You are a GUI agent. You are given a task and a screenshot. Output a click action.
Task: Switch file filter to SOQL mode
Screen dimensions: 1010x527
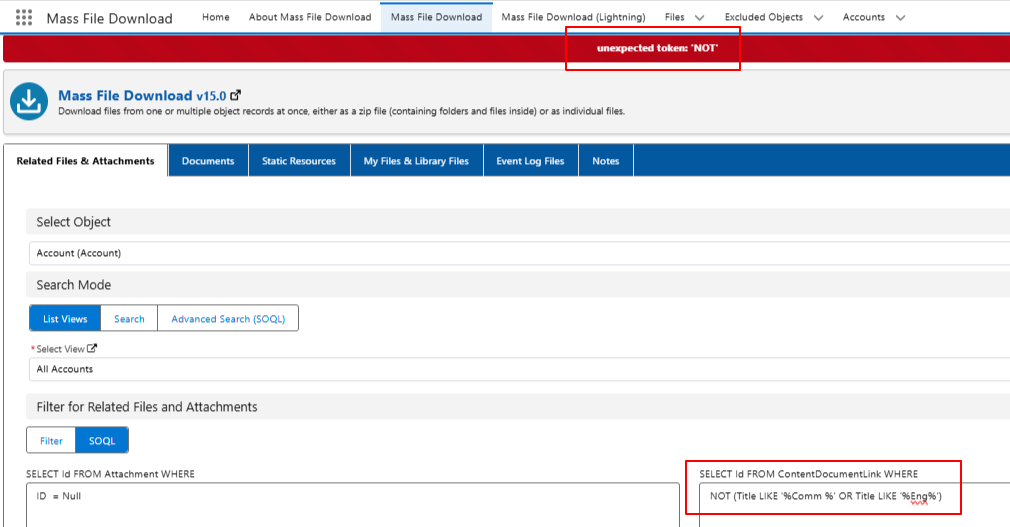[x=102, y=441]
